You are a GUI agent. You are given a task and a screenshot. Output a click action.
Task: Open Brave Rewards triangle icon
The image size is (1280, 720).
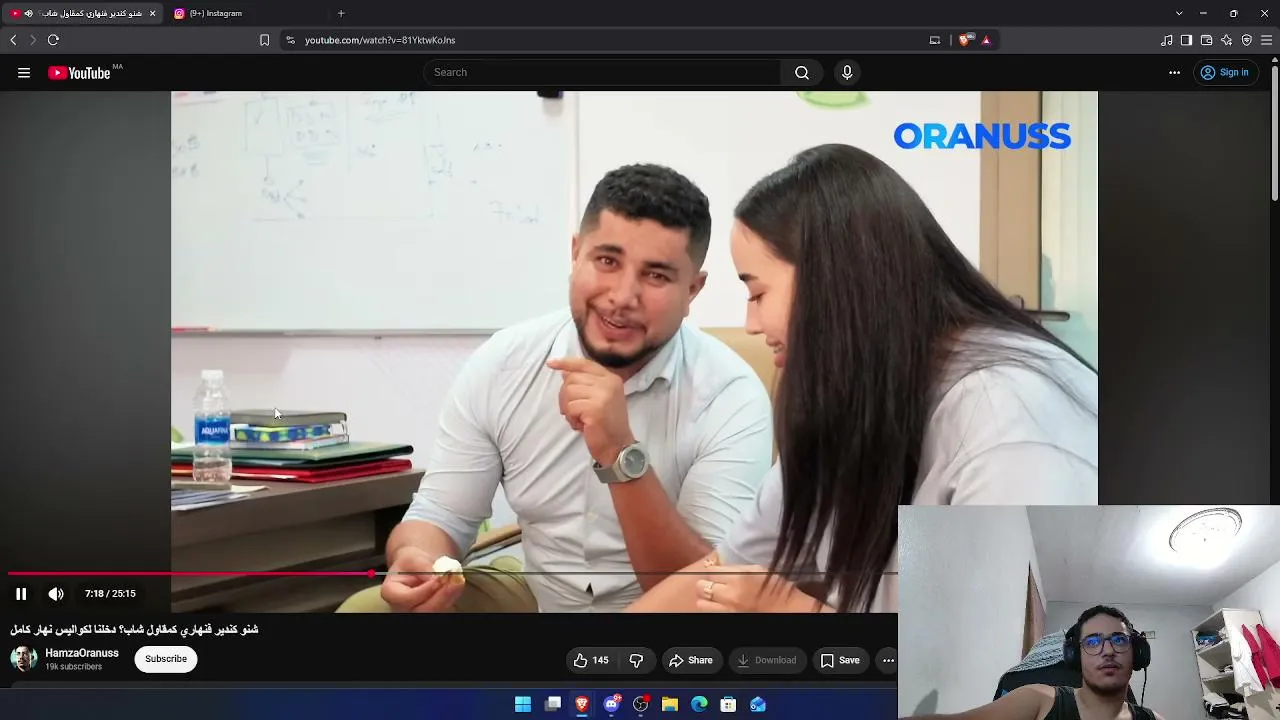pyautogui.click(x=986, y=40)
